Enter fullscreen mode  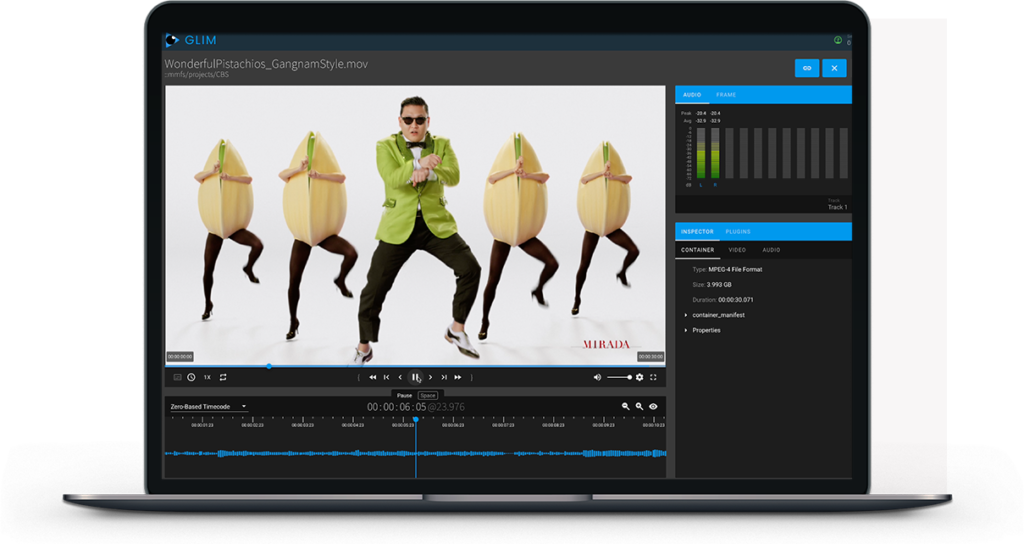(x=653, y=377)
